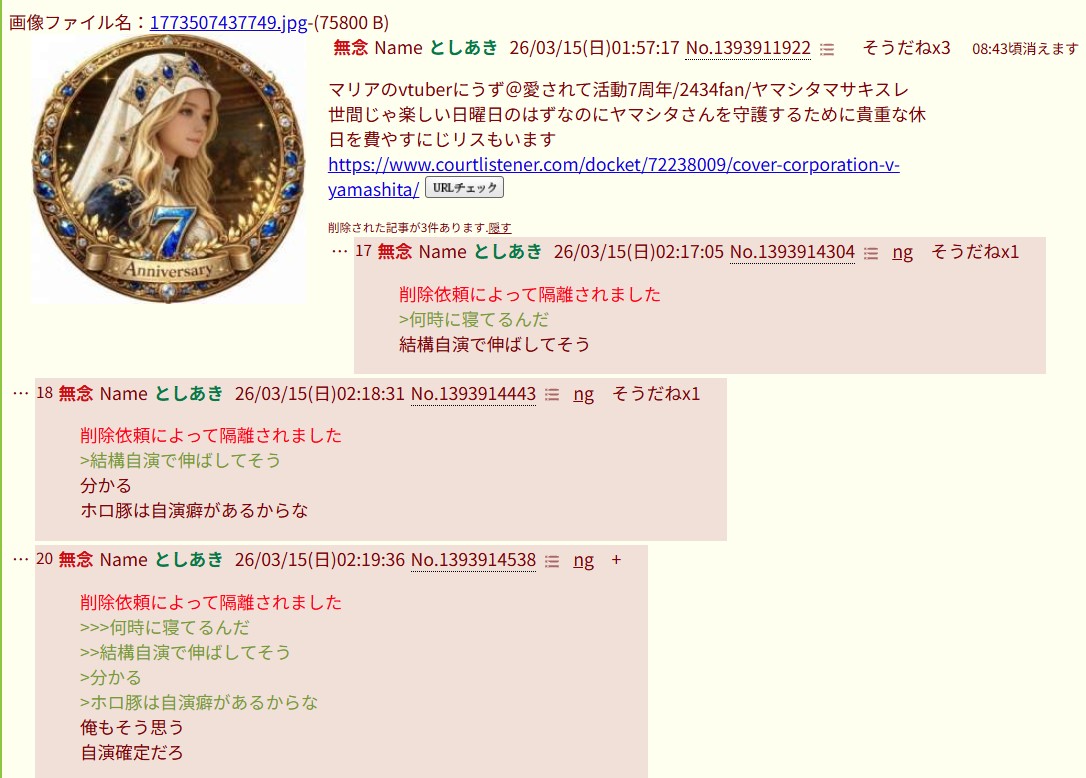The width and height of the screenshot is (1086, 778).
Task: Open image file link 1773507437749.jpg
Action: pyautogui.click(x=229, y=22)
